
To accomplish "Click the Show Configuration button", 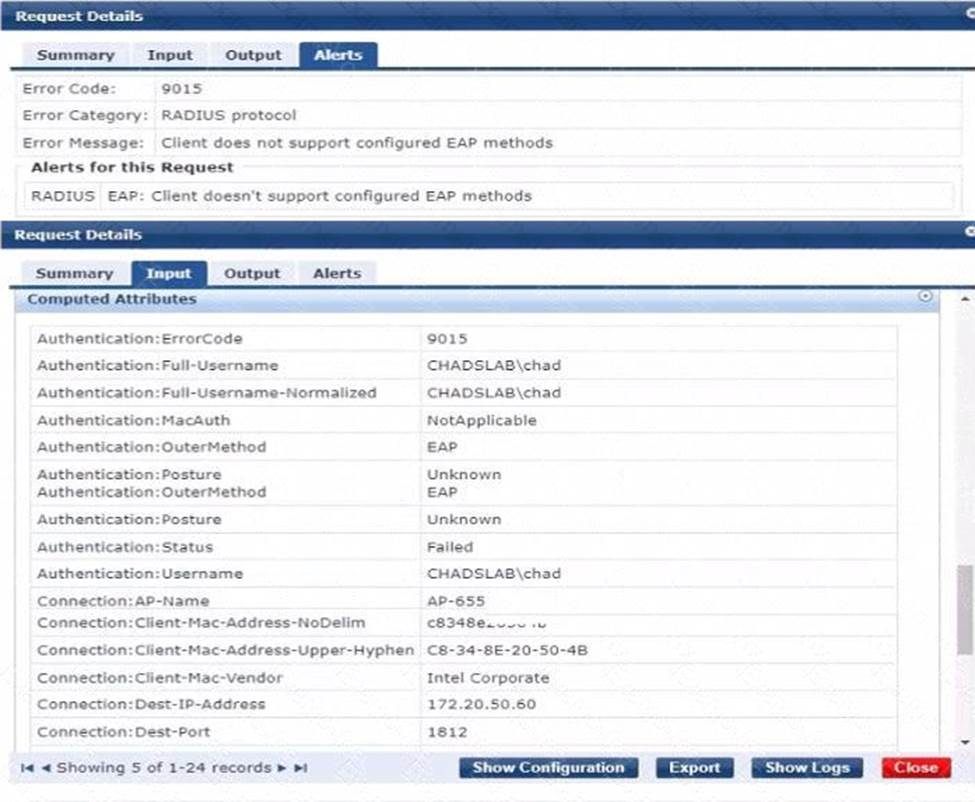I will click(548, 768).
